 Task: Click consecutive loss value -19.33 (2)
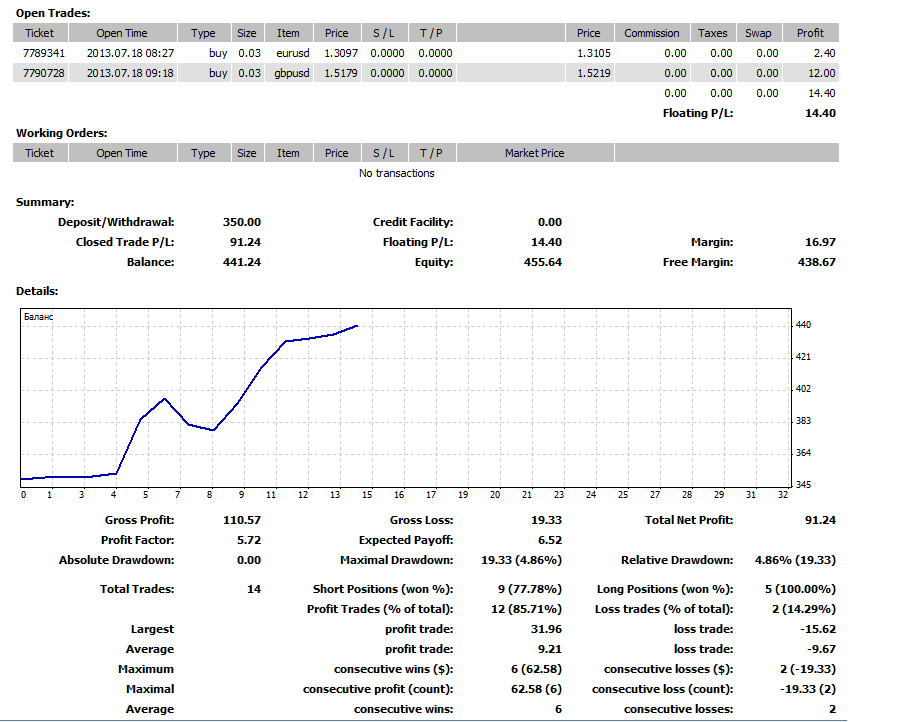pyautogui.click(x=808, y=689)
